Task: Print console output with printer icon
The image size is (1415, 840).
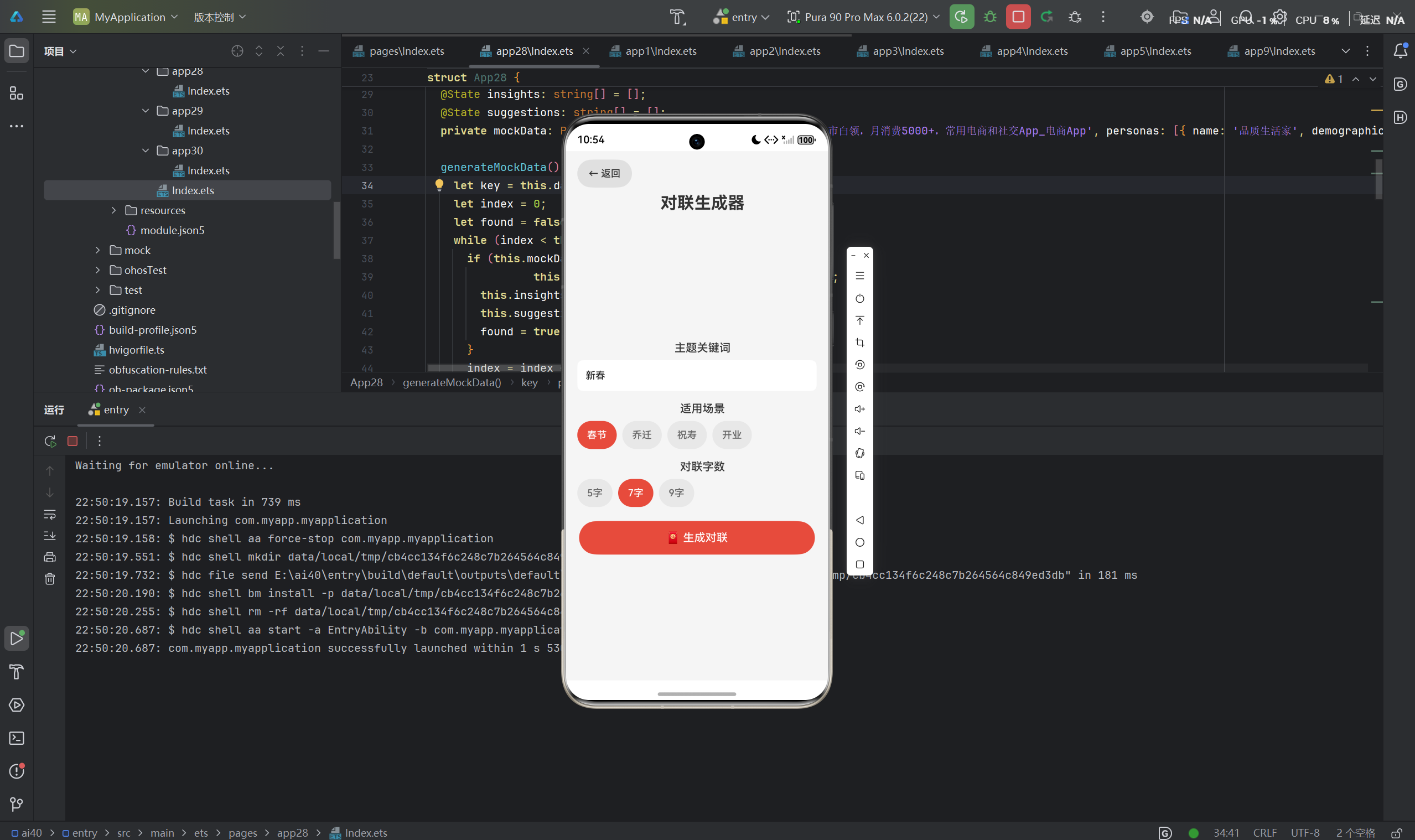Action: (50, 558)
